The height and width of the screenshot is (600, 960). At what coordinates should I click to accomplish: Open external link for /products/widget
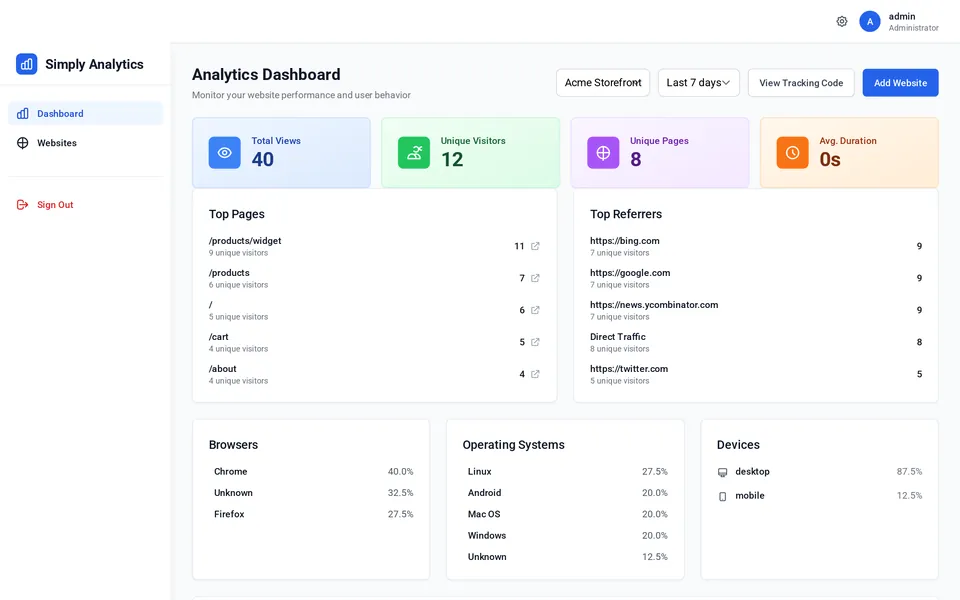[x=535, y=246]
